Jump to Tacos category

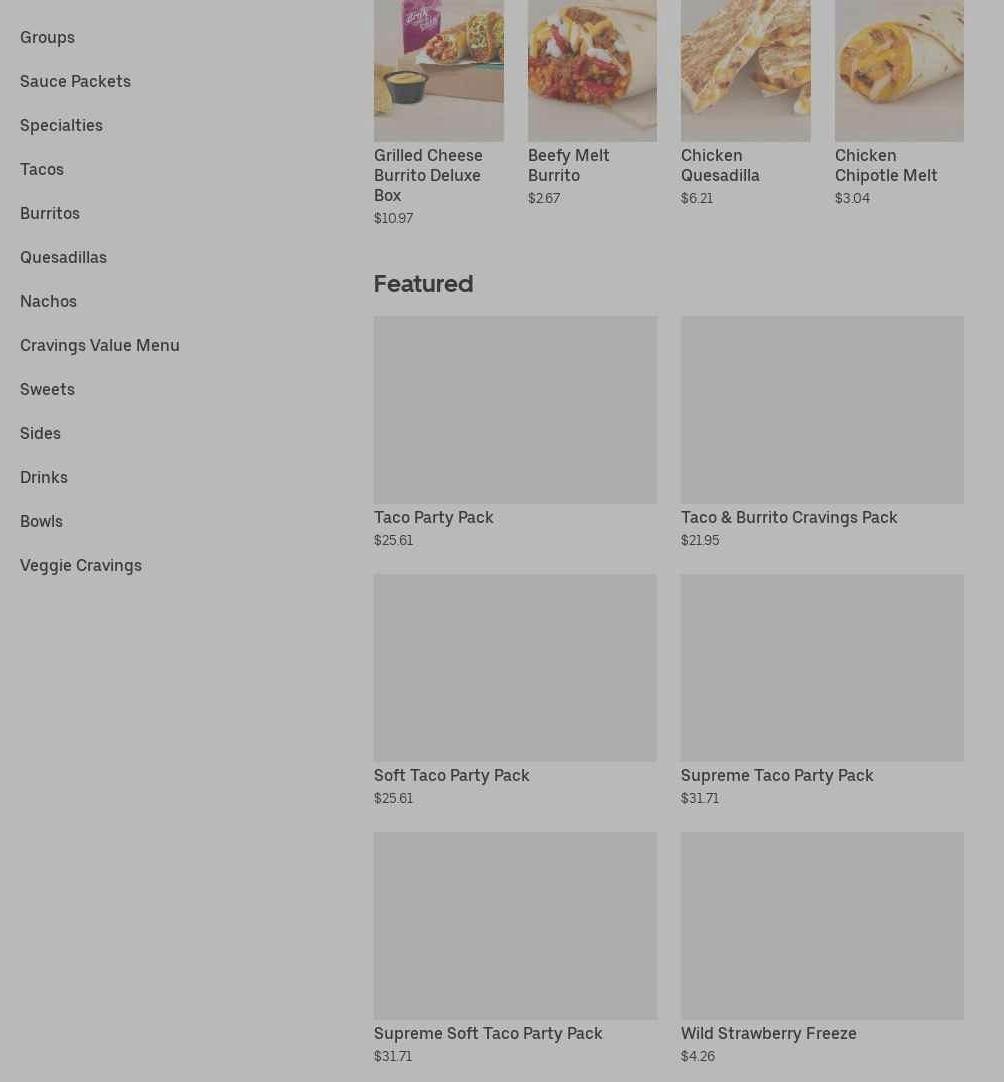[x=42, y=170]
